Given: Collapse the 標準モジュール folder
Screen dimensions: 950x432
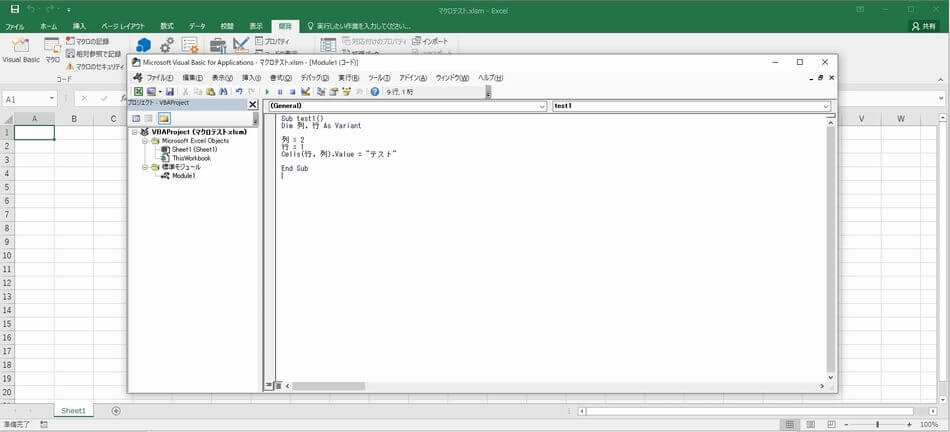Looking at the screenshot, I should pos(145,167).
